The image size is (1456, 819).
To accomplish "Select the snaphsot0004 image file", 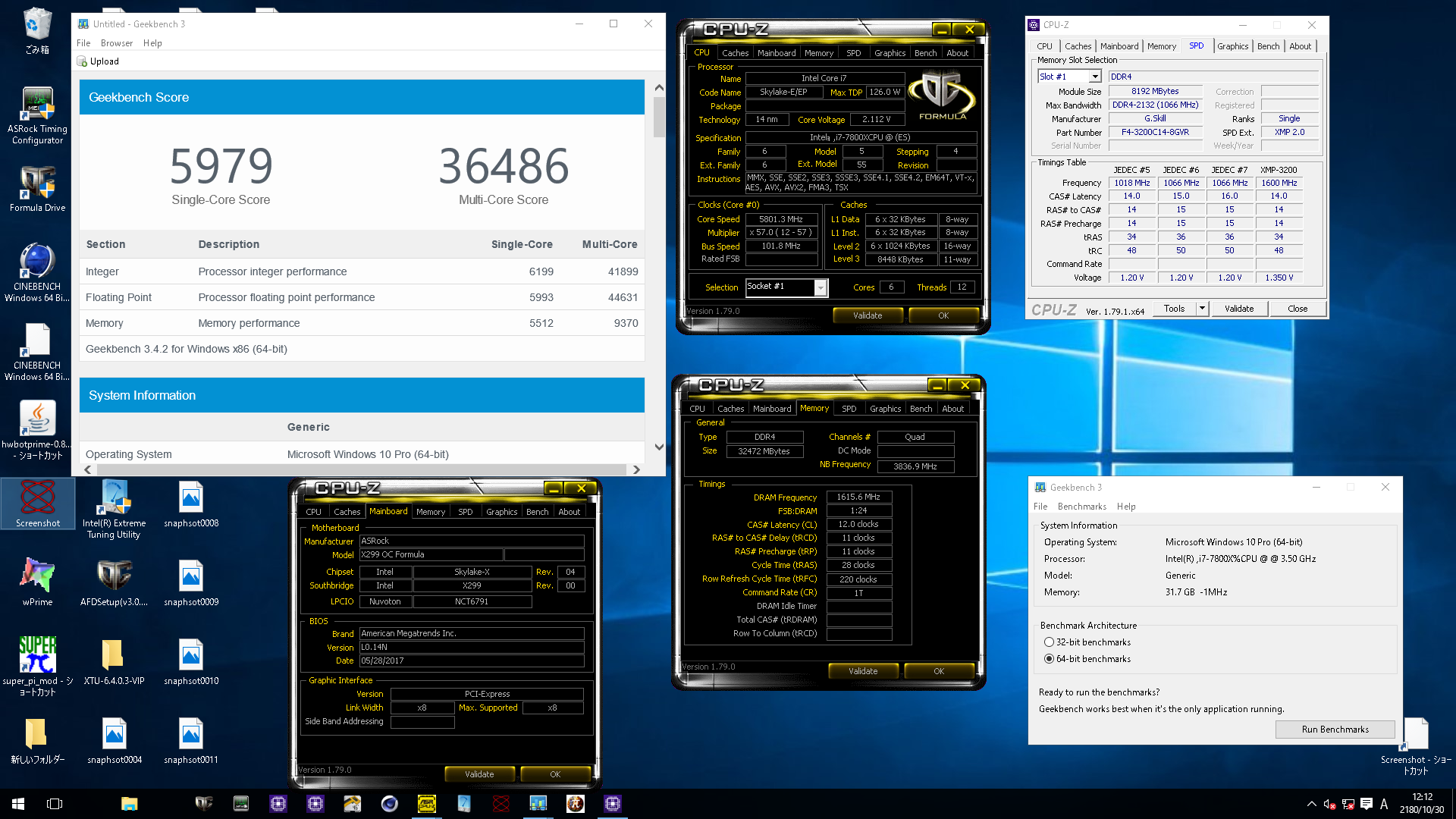I will (114, 740).
